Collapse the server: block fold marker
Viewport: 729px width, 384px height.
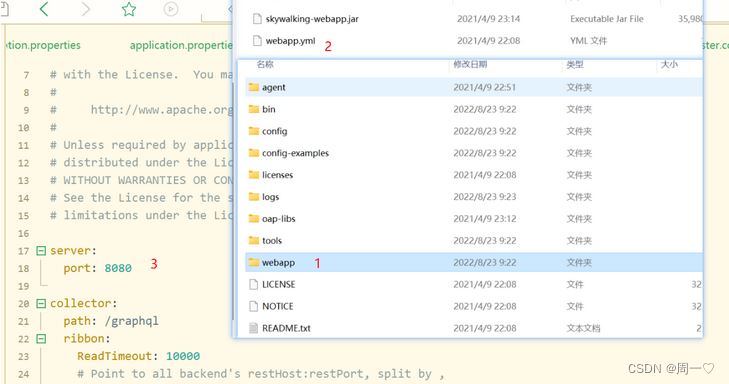[x=41, y=251]
